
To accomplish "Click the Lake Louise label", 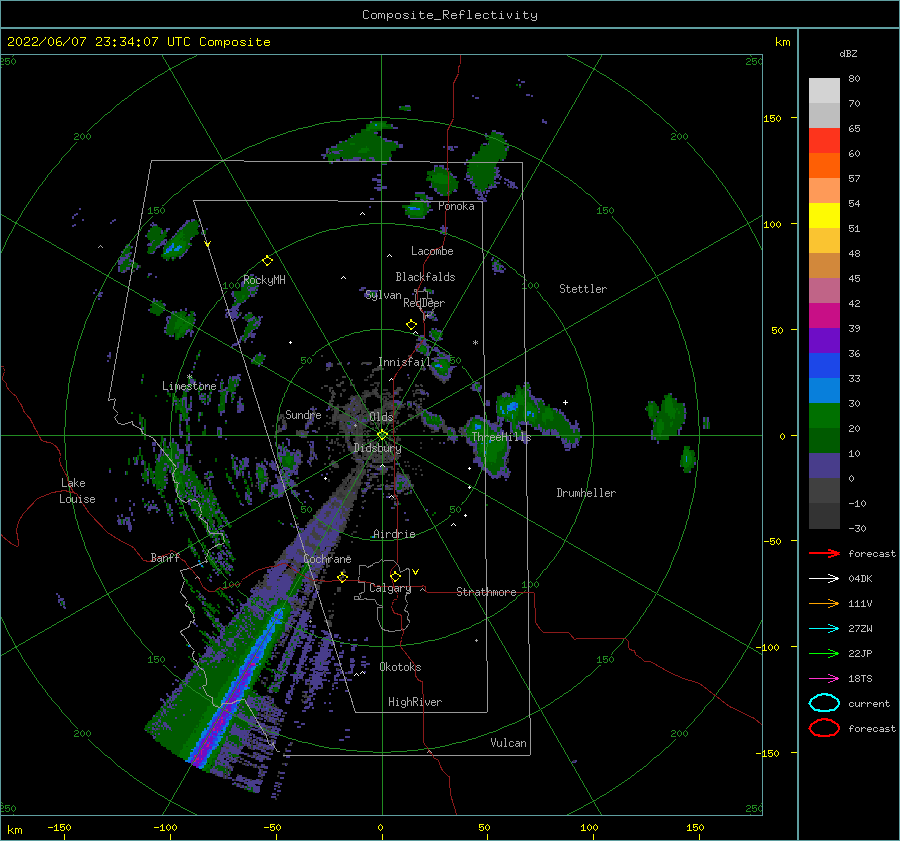I will pyautogui.click(x=77, y=491).
